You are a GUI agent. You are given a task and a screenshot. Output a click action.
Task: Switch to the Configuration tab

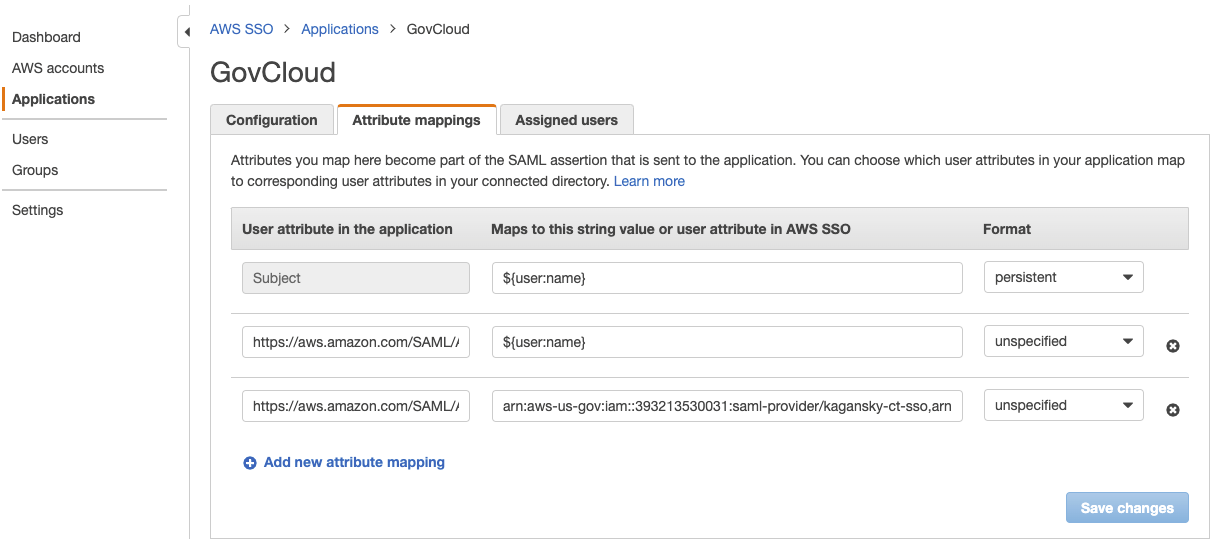tap(271, 120)
